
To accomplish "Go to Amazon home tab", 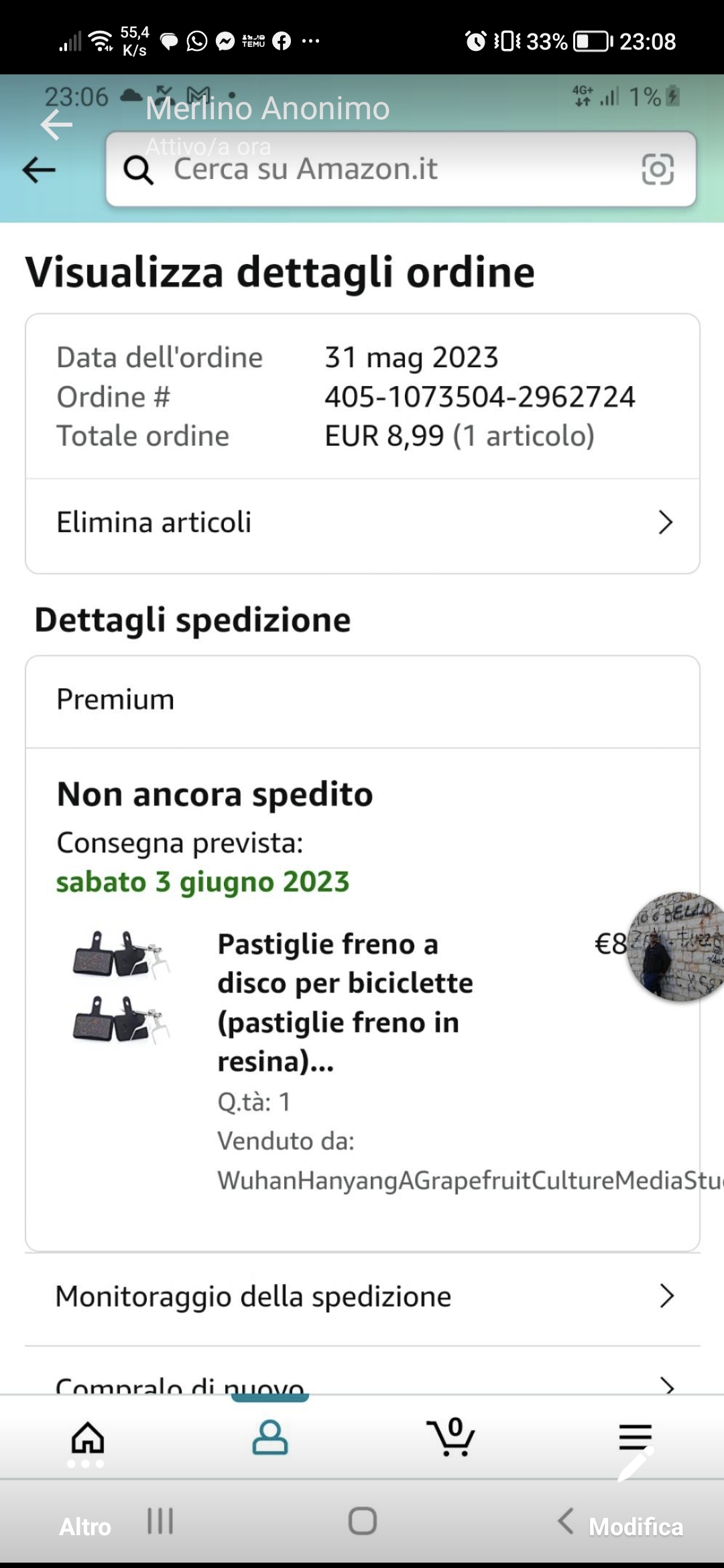I will coord(88,1438).
